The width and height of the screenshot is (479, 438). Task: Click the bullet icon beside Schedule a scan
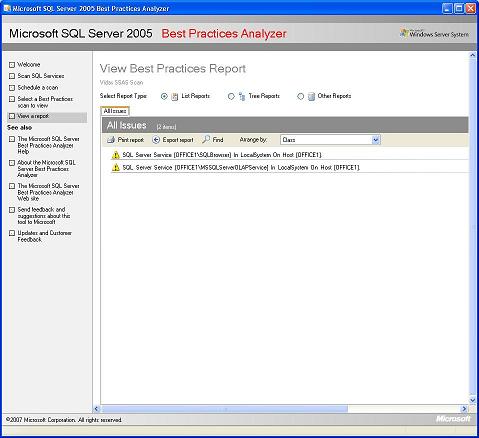(12, 88)
